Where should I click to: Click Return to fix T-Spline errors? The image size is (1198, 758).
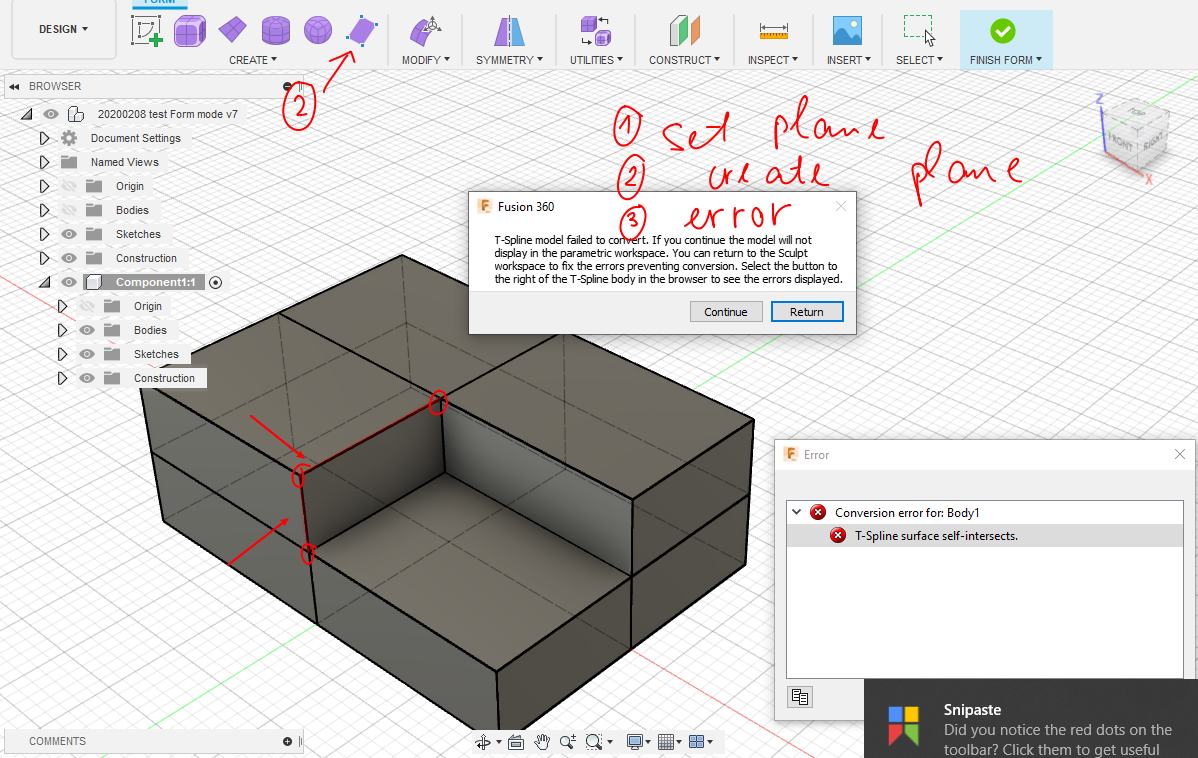(807, 311)
